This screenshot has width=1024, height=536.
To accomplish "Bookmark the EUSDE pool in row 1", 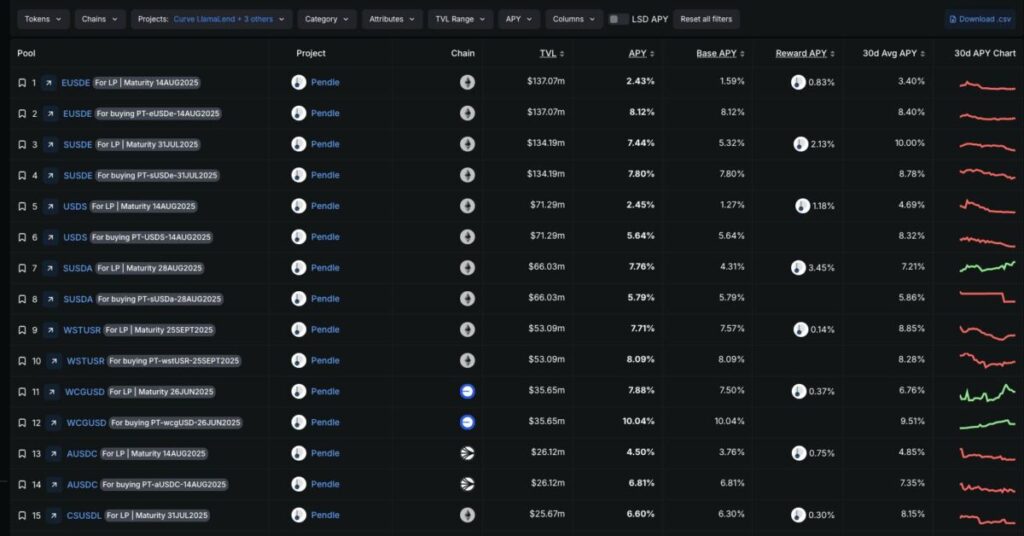I will tap(22, 83).
